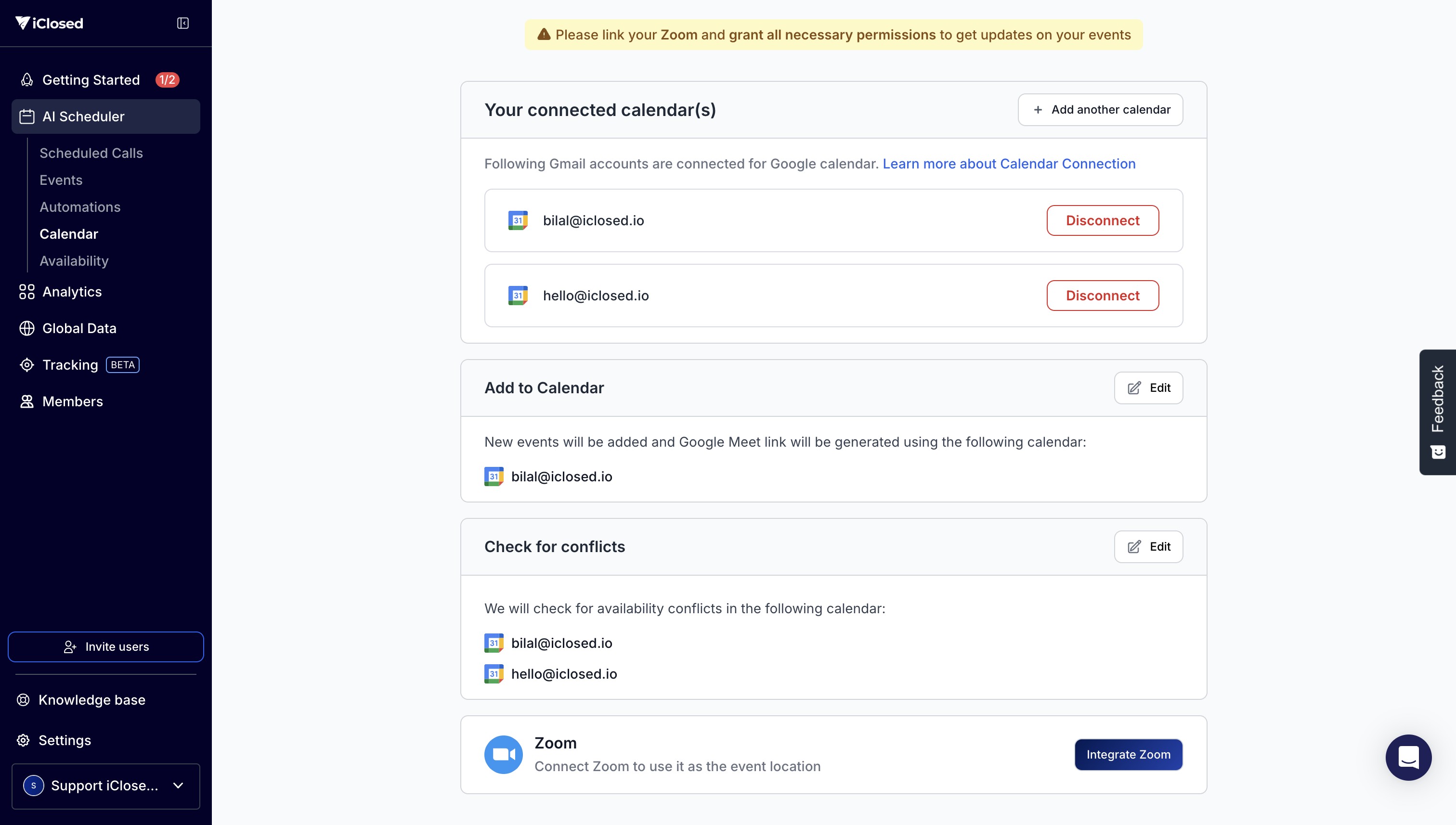Open Tracking beta section

(x=70, y=365)
